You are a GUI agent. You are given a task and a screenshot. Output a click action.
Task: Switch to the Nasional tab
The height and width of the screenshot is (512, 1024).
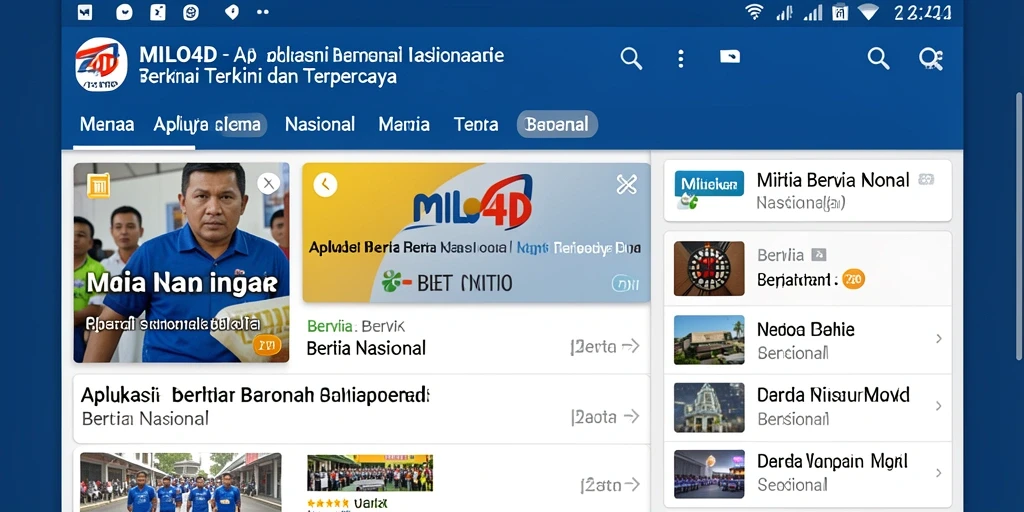point(320,124)
